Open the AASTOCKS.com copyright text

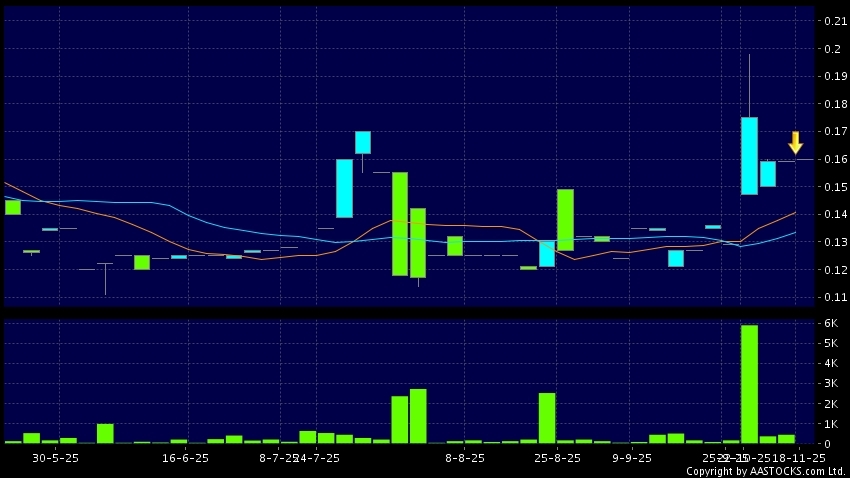[x=756, y=470]
